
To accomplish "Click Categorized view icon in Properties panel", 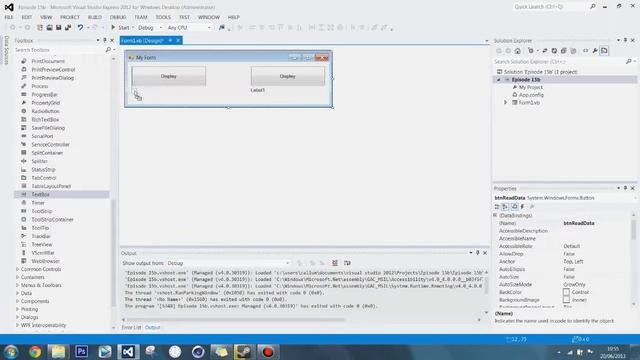I will point(497,207).
